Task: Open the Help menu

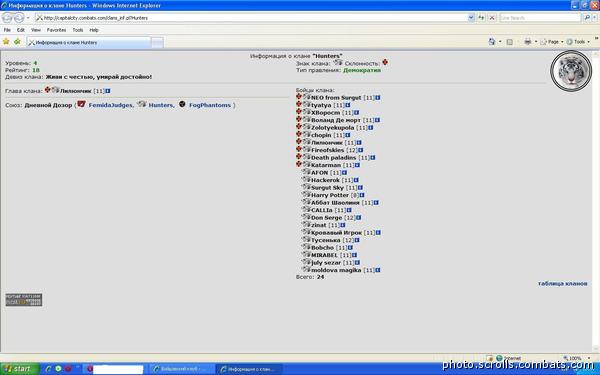Action: tap(94, 30)
